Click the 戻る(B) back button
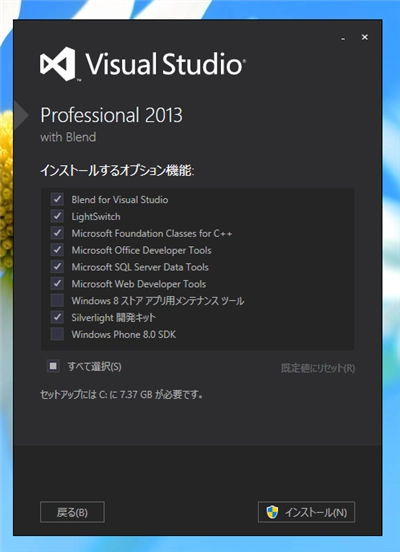Image resolution: width=400 pixels, height=552 pixels. [72, 512]
